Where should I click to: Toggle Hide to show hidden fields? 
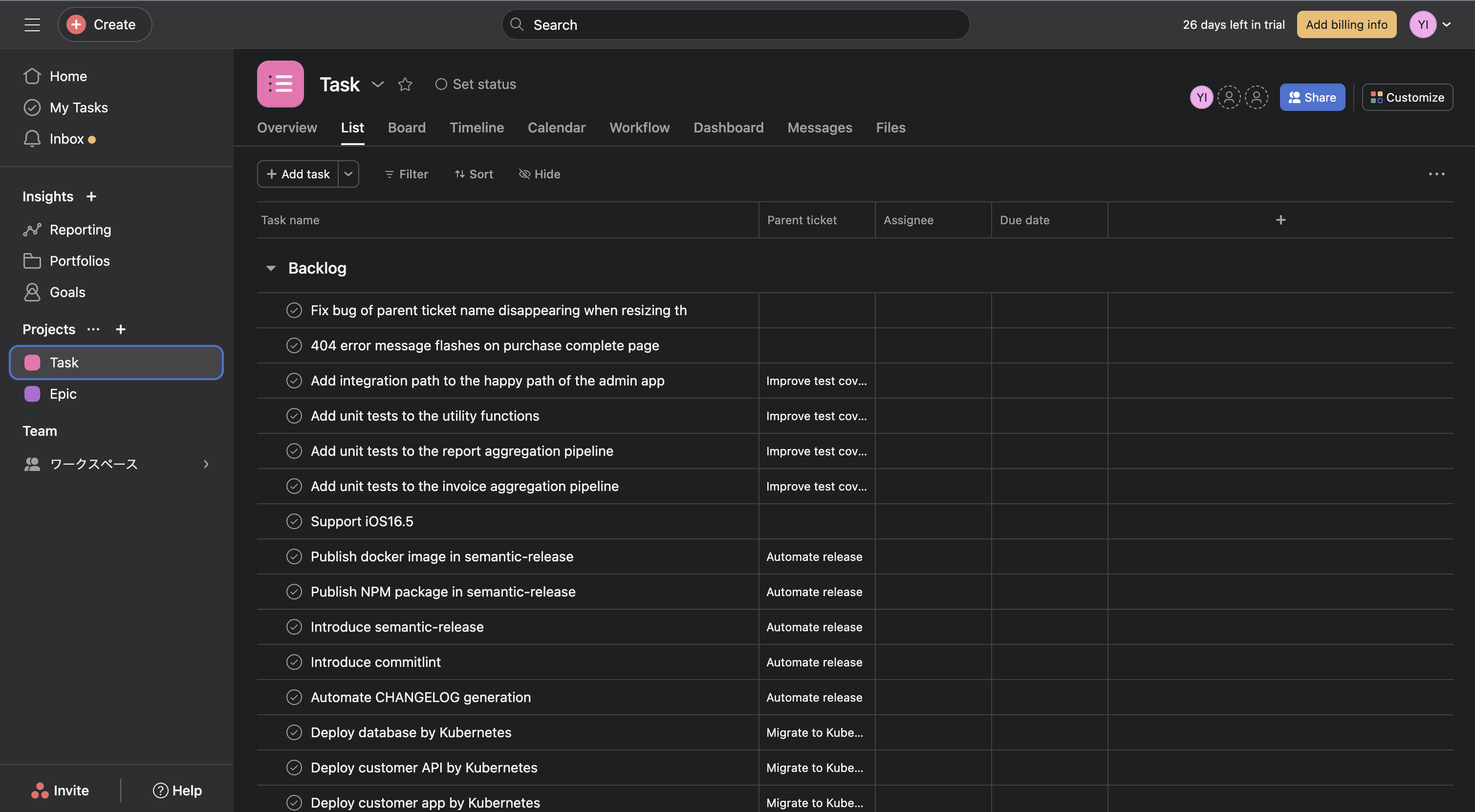(x=539, y=174)
